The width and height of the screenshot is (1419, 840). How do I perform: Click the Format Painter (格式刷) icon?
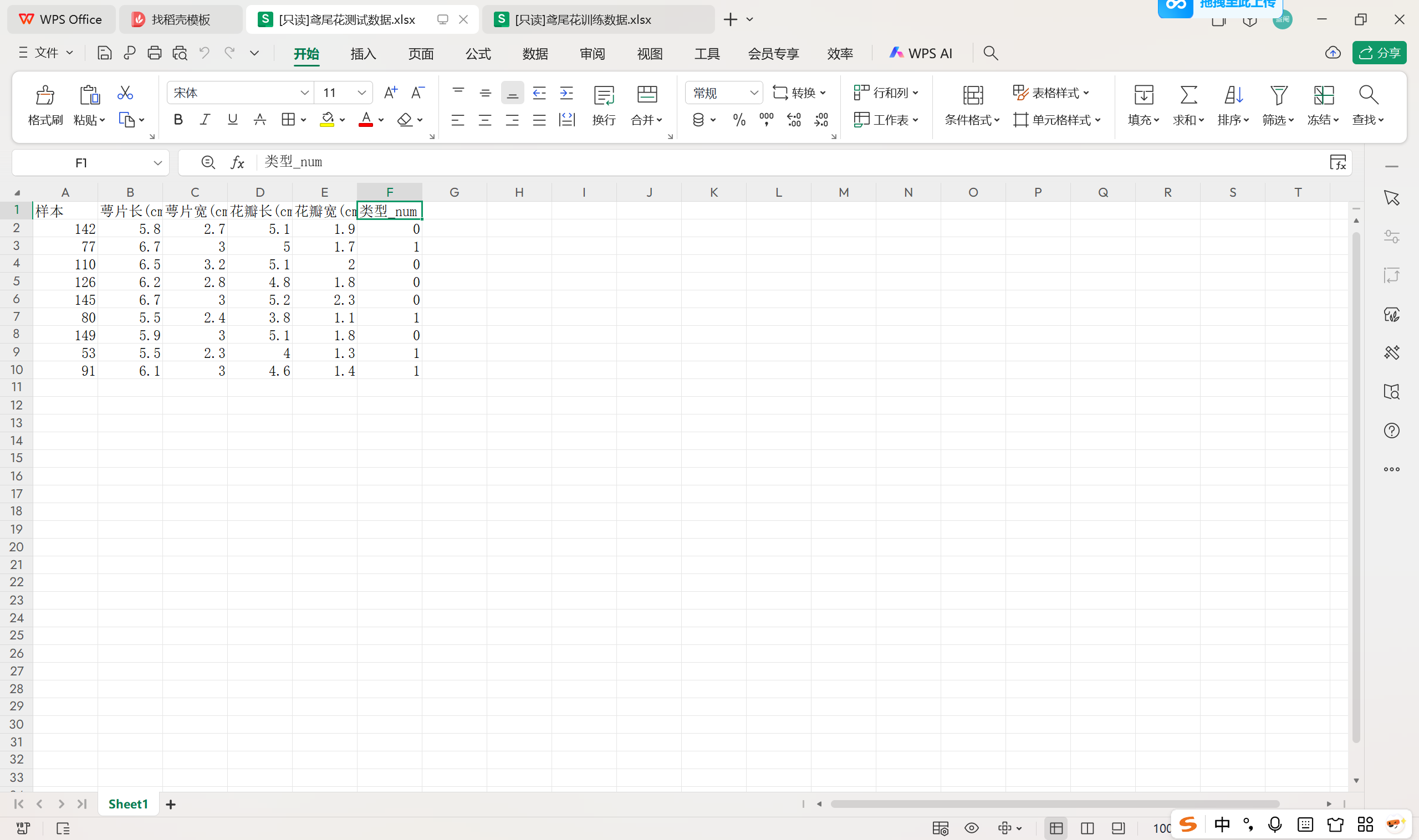pyautogui.click(x=45, y=95)
